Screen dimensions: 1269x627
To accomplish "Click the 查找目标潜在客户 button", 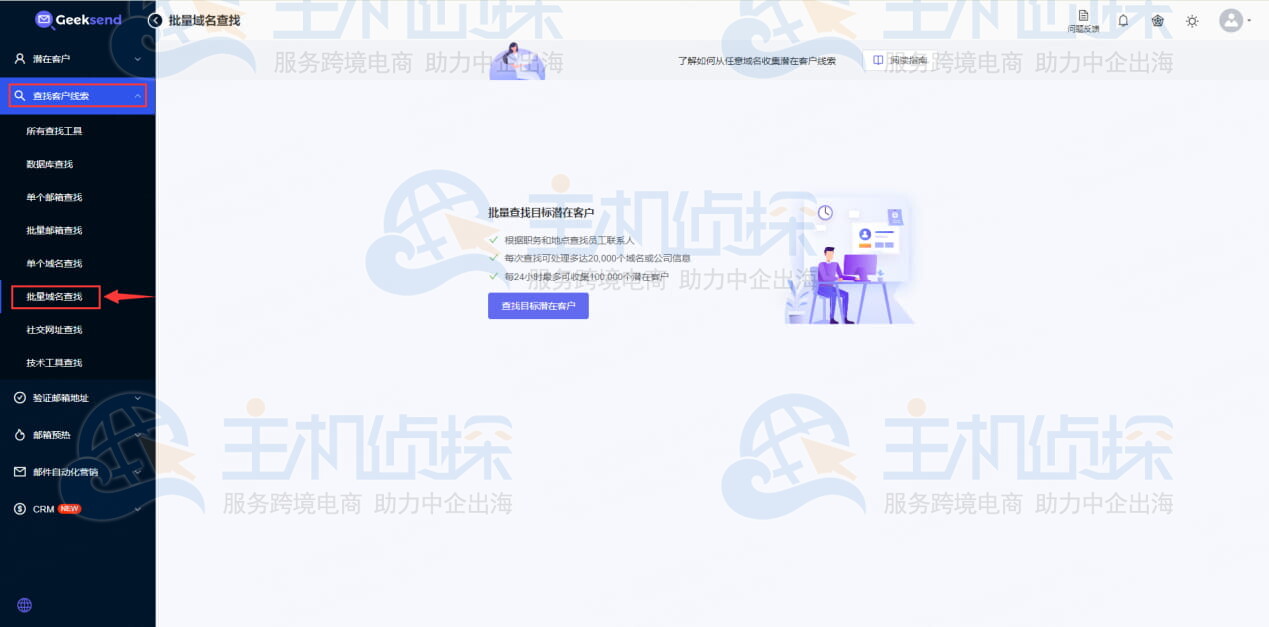I will point(538,306).
